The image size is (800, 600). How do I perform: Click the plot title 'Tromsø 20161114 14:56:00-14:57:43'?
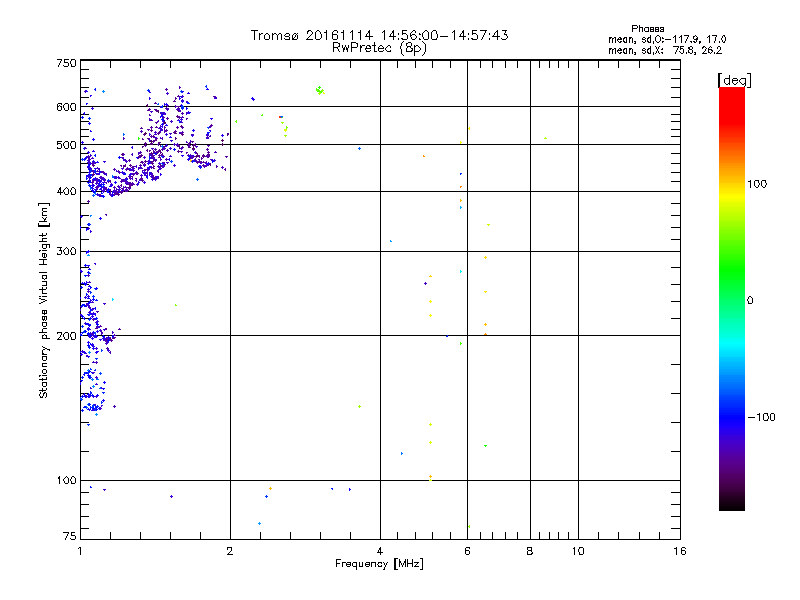[379, 35]
